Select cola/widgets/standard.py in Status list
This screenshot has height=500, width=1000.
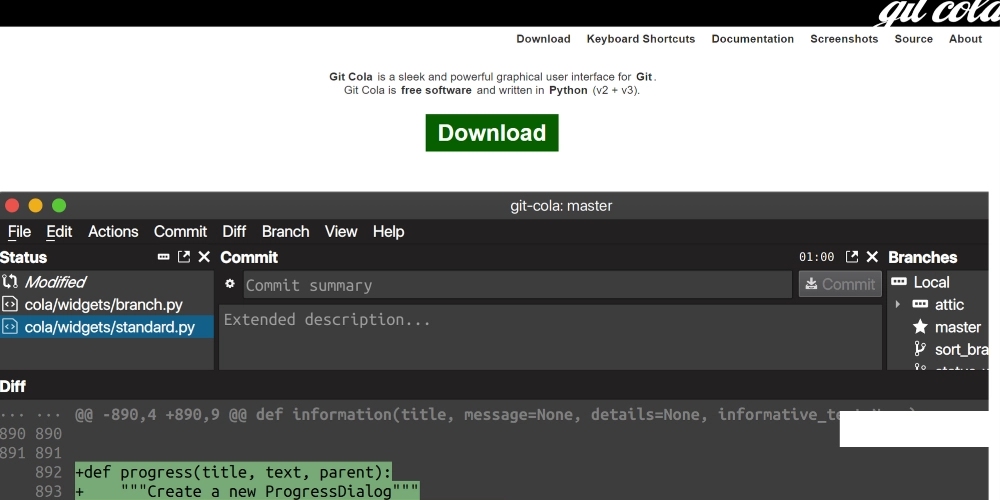point(109,327)
